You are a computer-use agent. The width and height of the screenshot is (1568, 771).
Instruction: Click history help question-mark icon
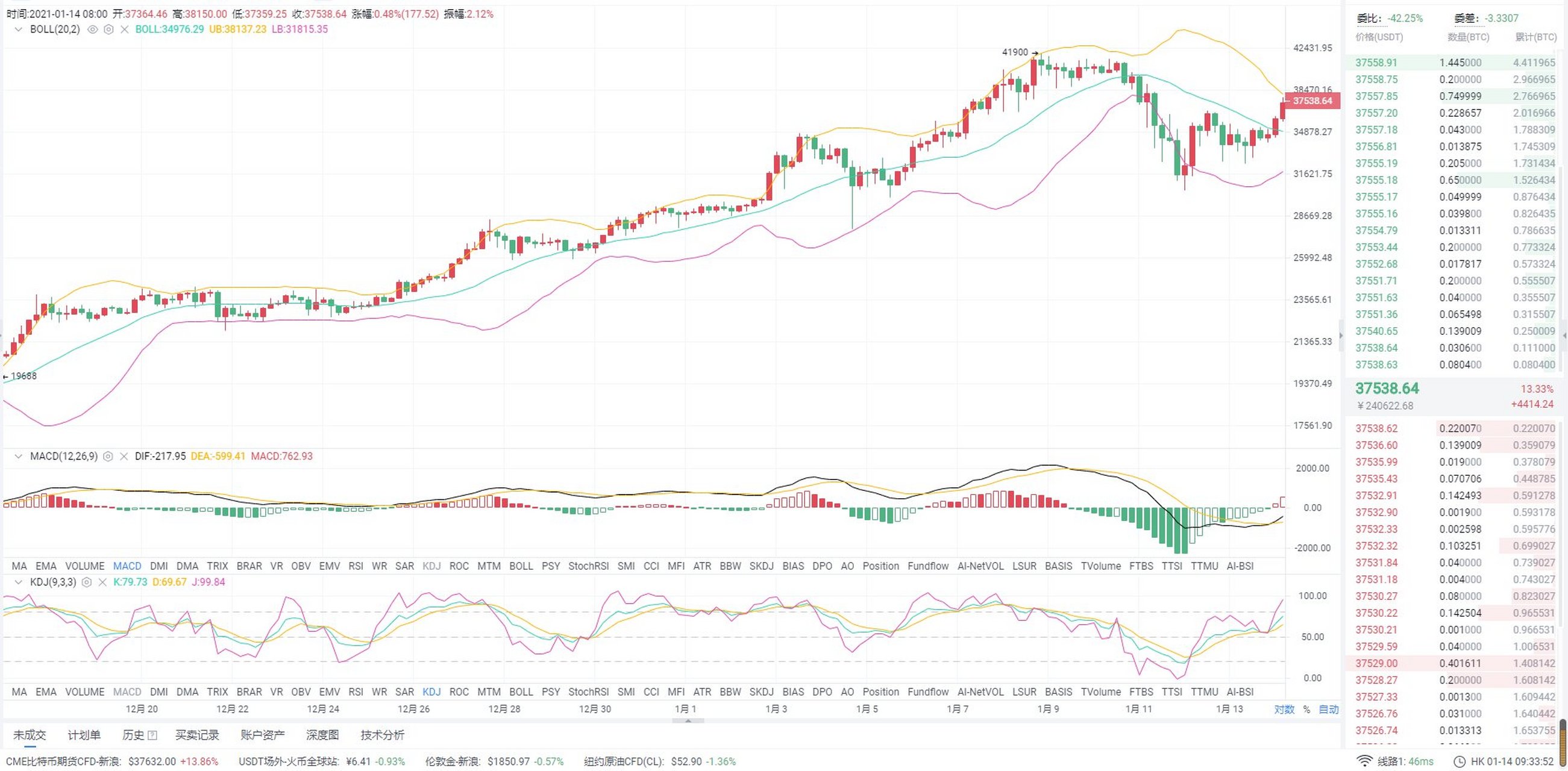coord(153,735)
